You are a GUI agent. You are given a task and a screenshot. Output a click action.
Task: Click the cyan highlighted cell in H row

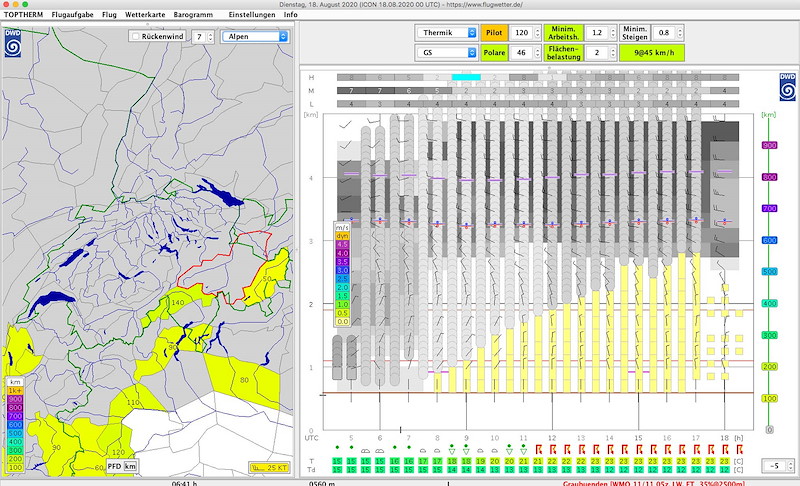click(x=466, y=78)
